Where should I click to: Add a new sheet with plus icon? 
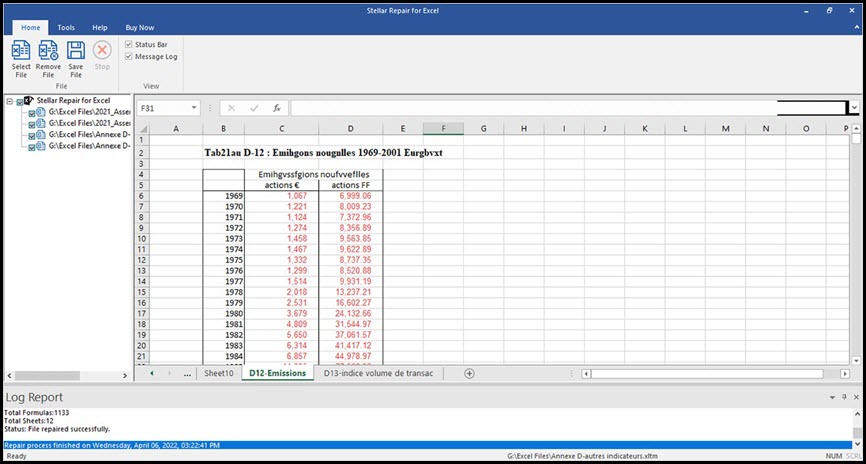(x=469, y=373)
